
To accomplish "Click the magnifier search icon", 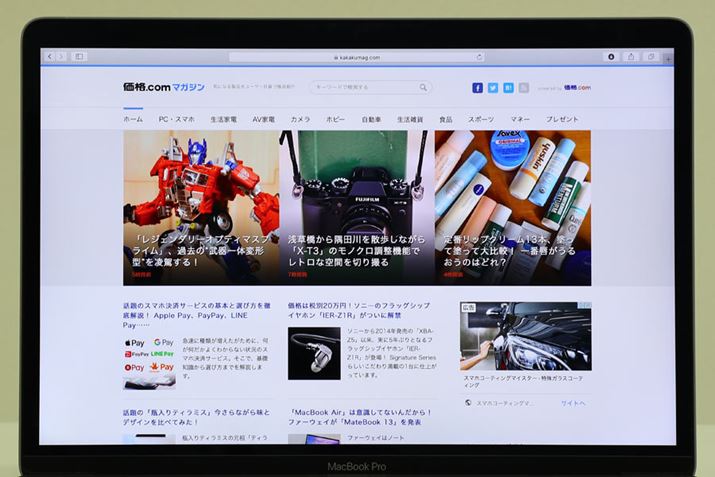I will point(424,87).
